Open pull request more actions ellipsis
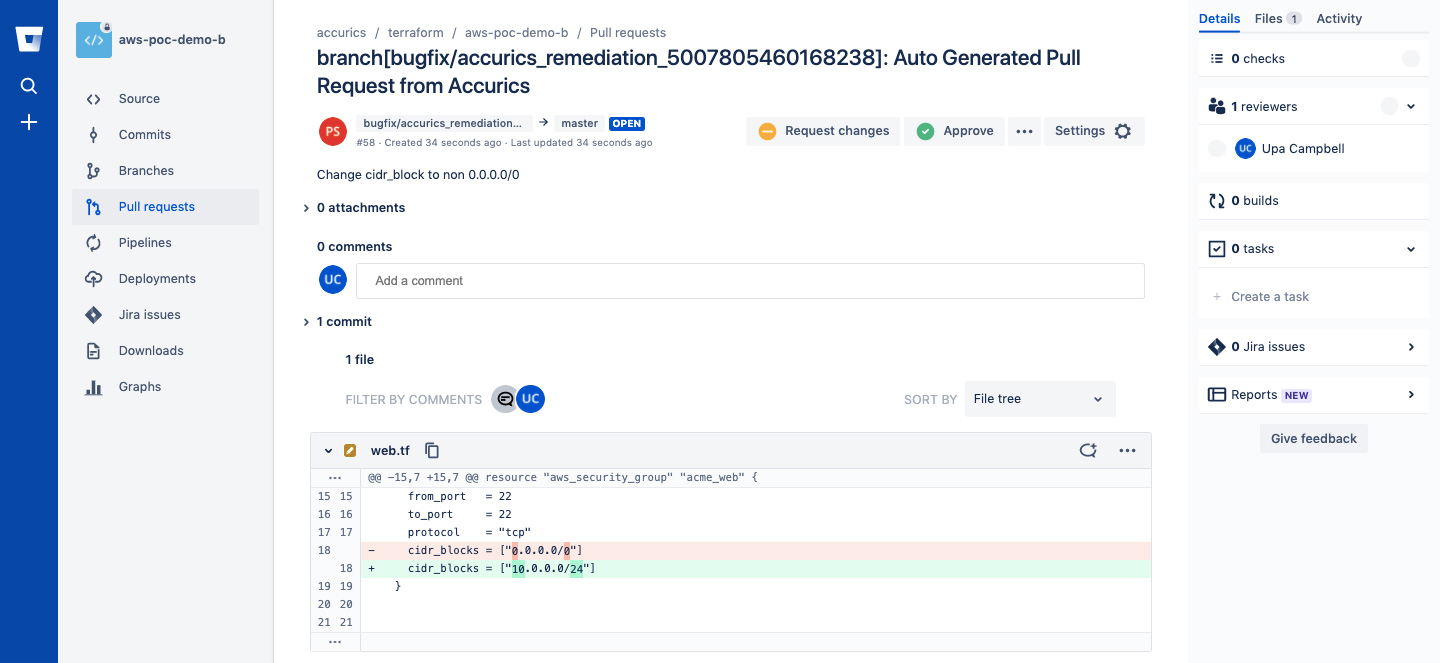This screenshot has width=1440, height=663. (1024, 131)
